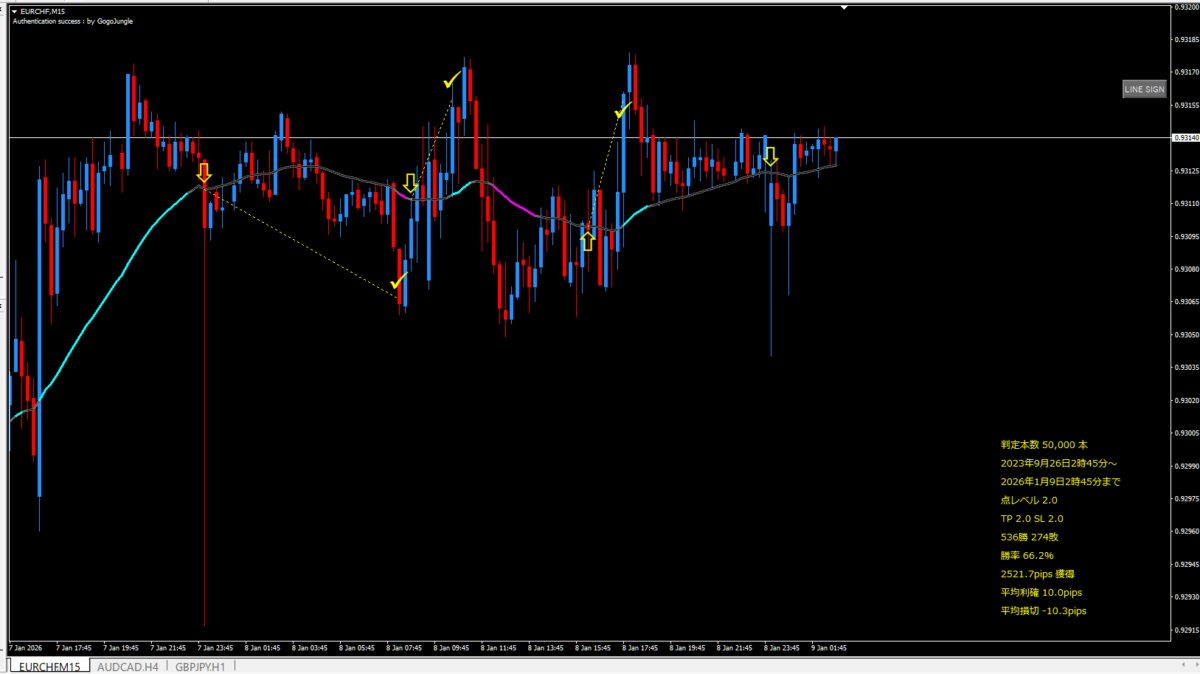Viewport: 1200px width, 674px height.
Task: Select the EURCHFM15 chart tab
Action: pyautogui.click(x=49, y=666)
